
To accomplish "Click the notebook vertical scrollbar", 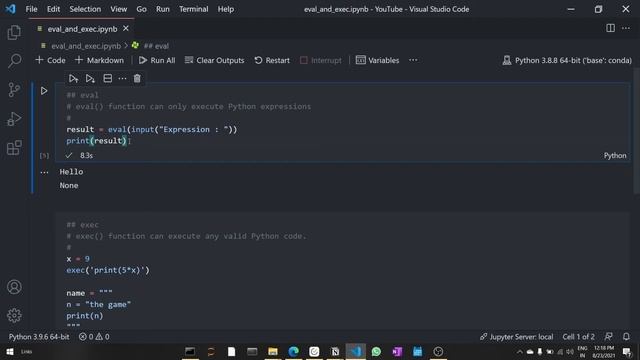I will click(637, 131).
